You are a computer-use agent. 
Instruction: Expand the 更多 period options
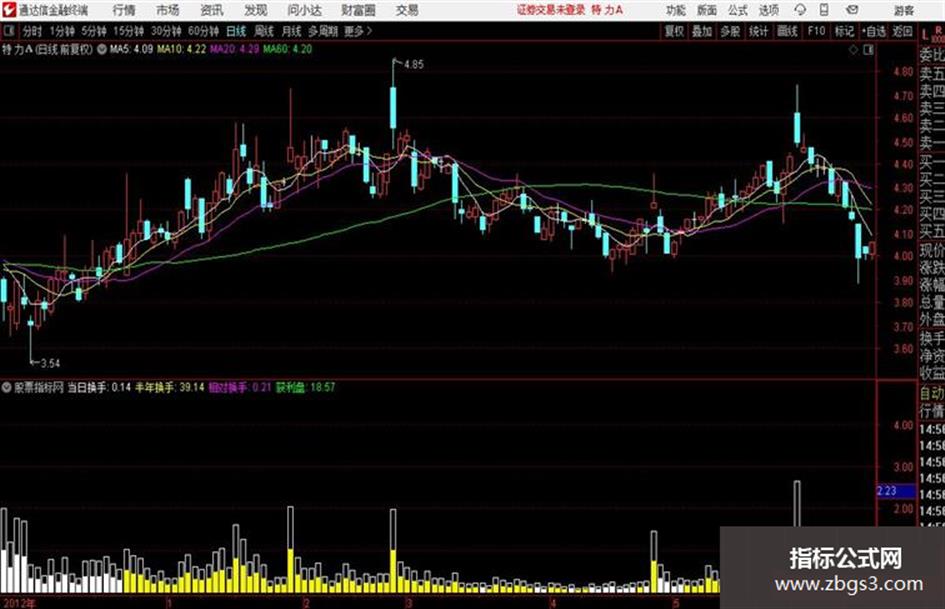pos(357,31)
